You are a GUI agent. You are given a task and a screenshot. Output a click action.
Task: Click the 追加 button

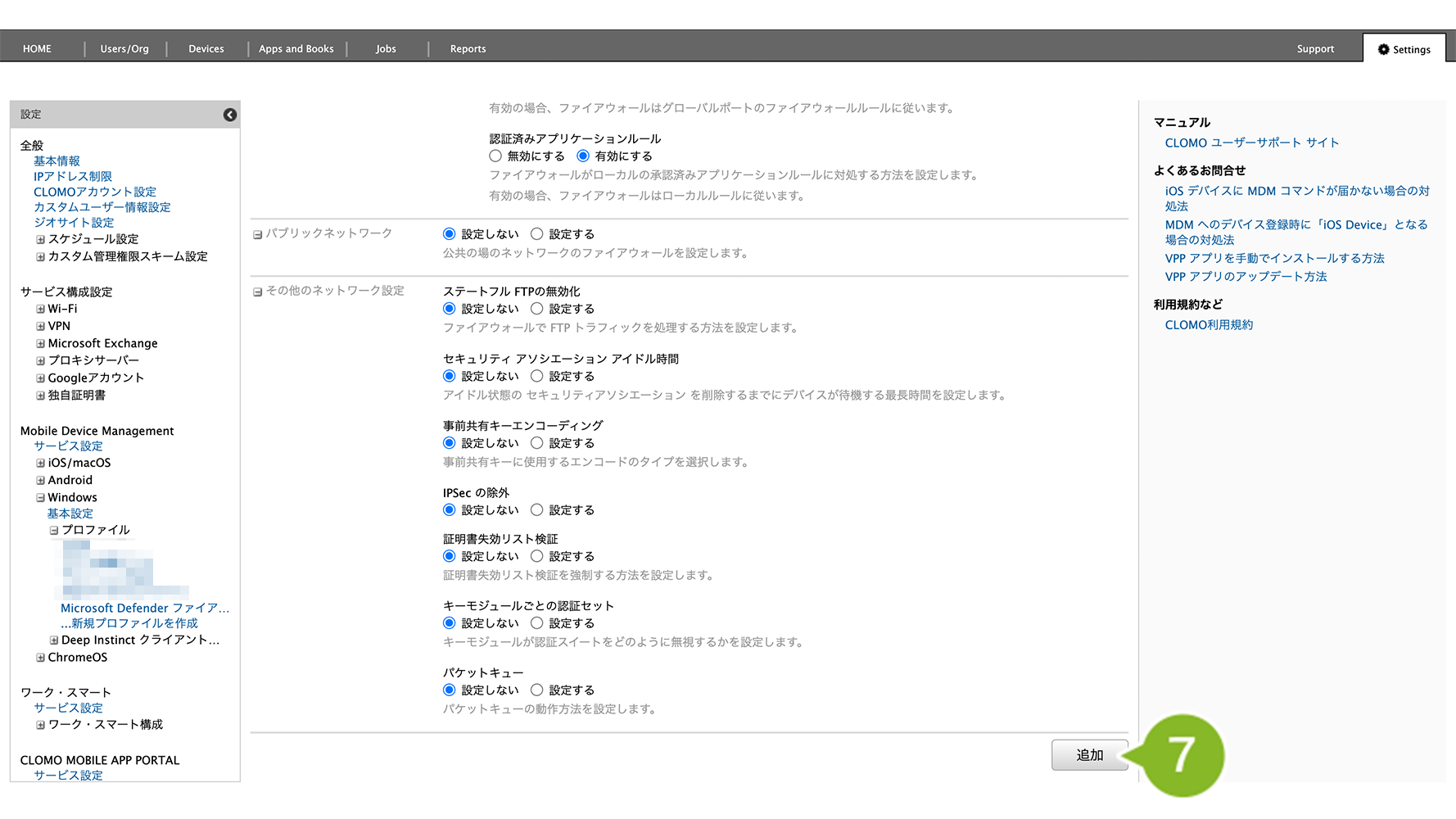click(1089, 755)
